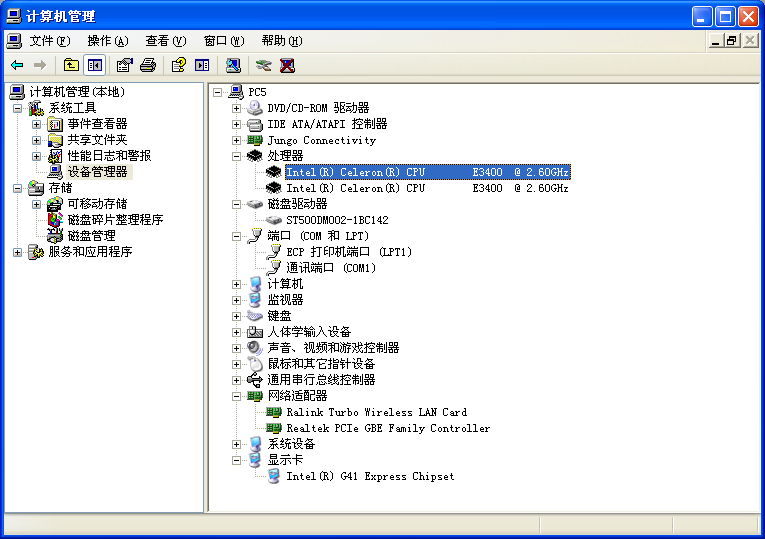Click the 磁盘管理 icon
This screenshot has width=765, height=539.
tap(55, 236)
